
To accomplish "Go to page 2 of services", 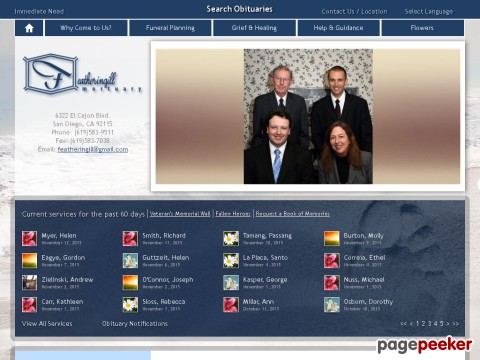I will [423, 323].
